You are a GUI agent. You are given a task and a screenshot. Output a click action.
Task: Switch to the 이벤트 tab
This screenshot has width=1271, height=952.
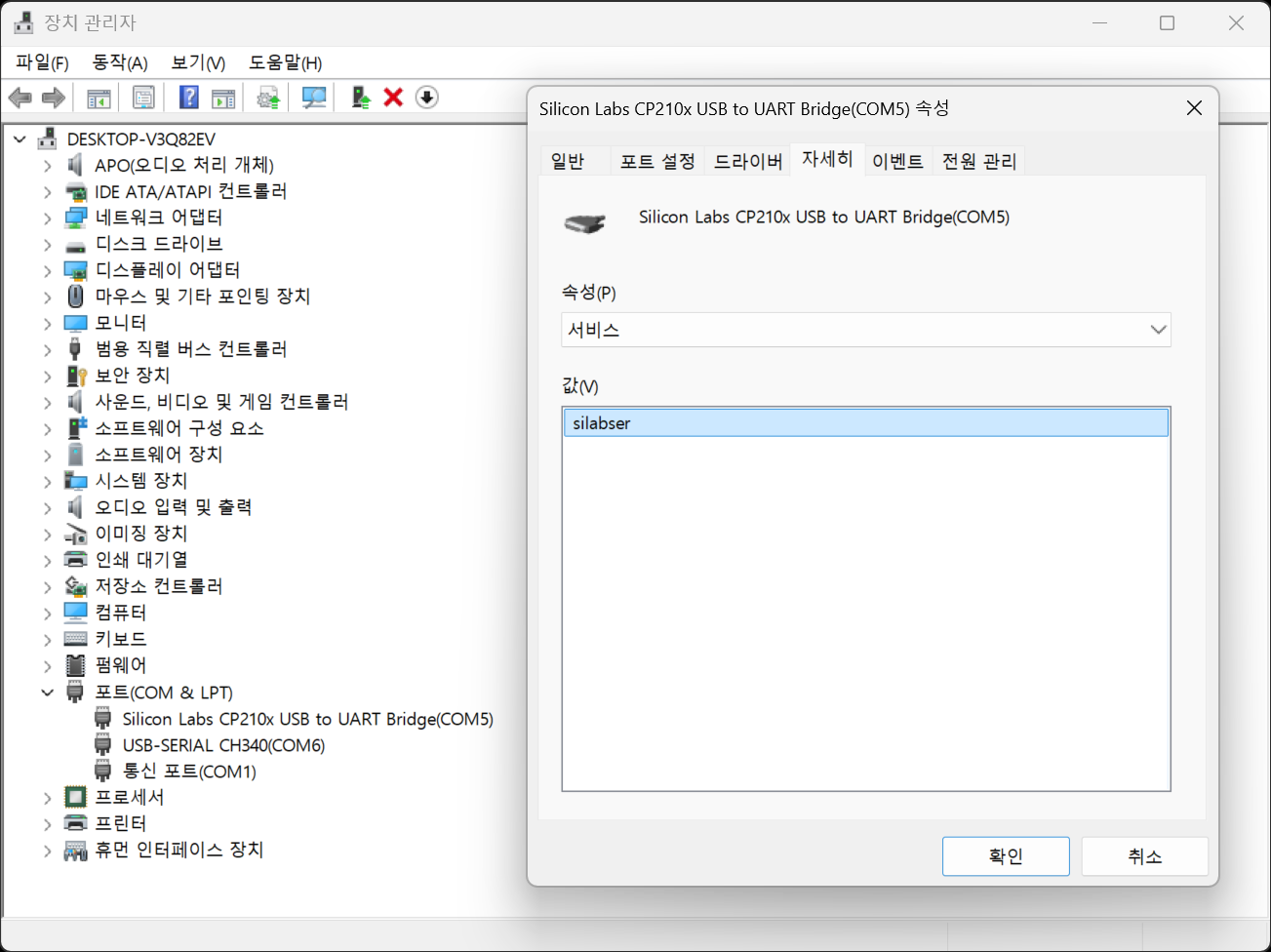click(x=897, y=161)
